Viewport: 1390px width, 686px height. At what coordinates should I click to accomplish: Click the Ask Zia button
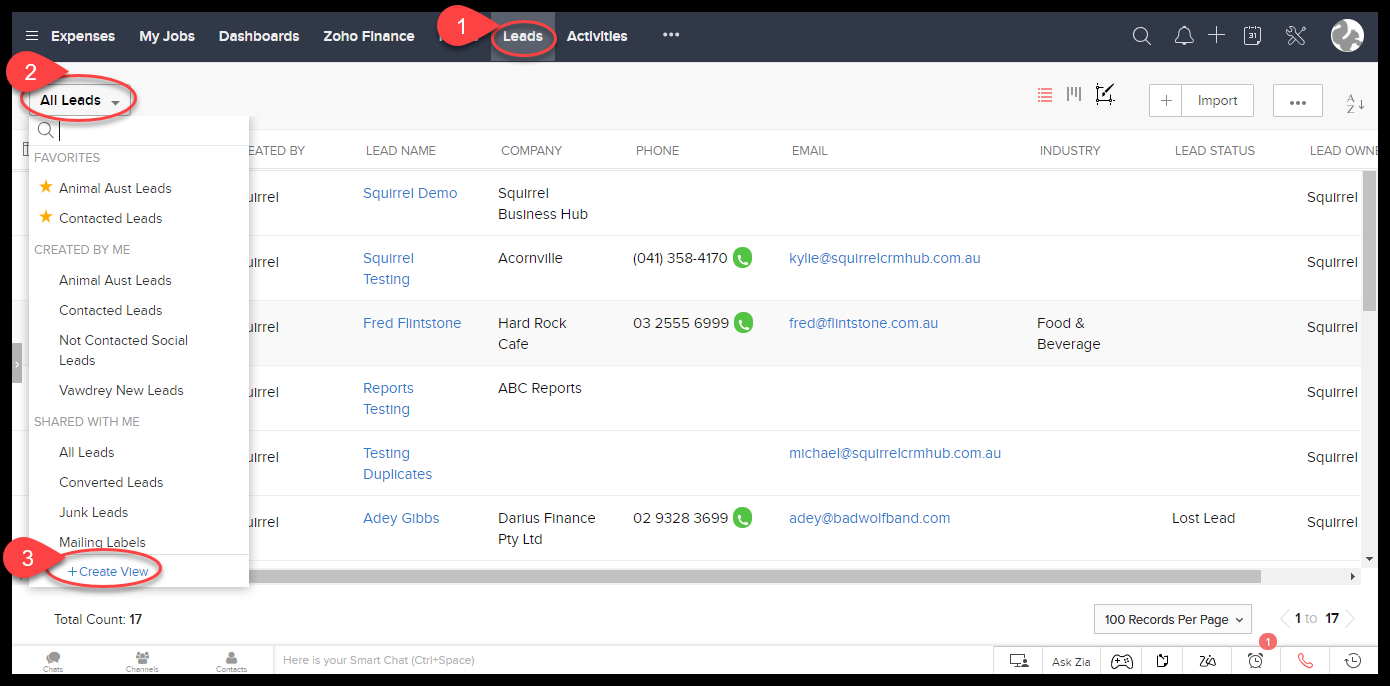(1071, 660)
